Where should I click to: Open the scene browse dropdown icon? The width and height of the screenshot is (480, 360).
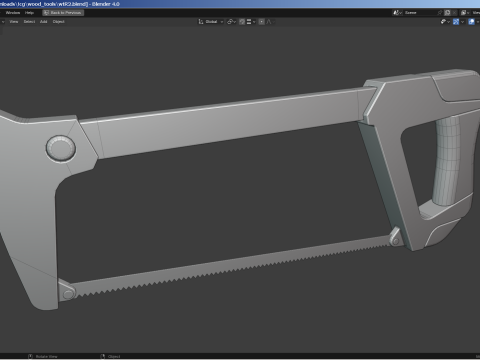pyautogui.click(x=397, y=13)
